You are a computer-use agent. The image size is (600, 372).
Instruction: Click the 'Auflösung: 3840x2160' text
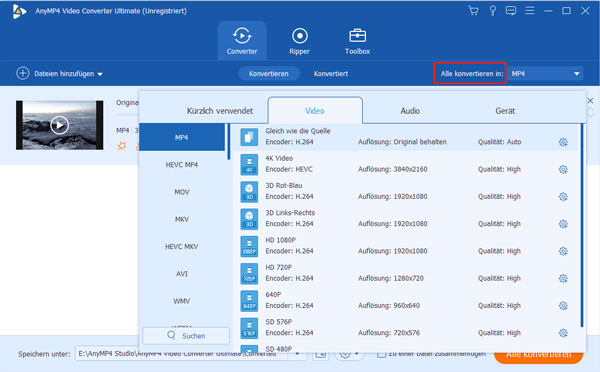pos(393,169)
